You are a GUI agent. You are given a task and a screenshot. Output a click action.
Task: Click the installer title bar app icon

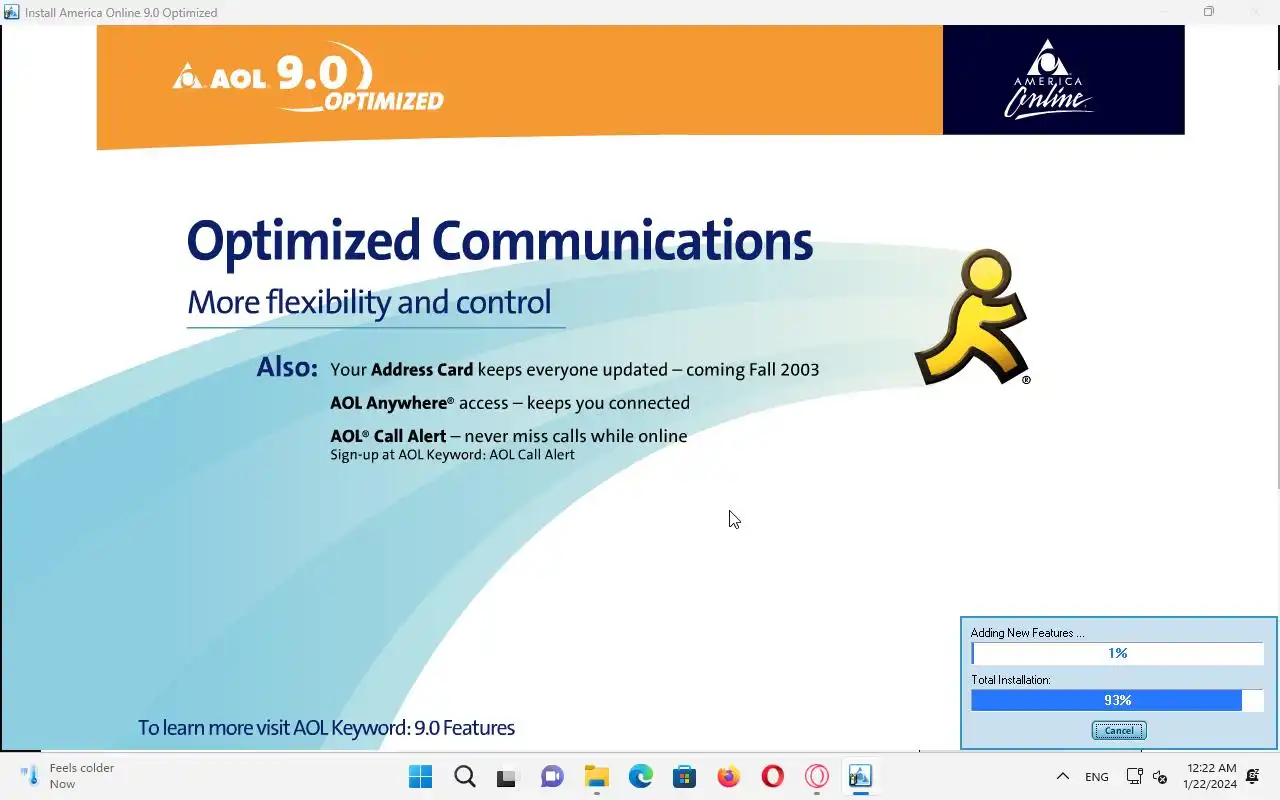(x=12, y=12)
